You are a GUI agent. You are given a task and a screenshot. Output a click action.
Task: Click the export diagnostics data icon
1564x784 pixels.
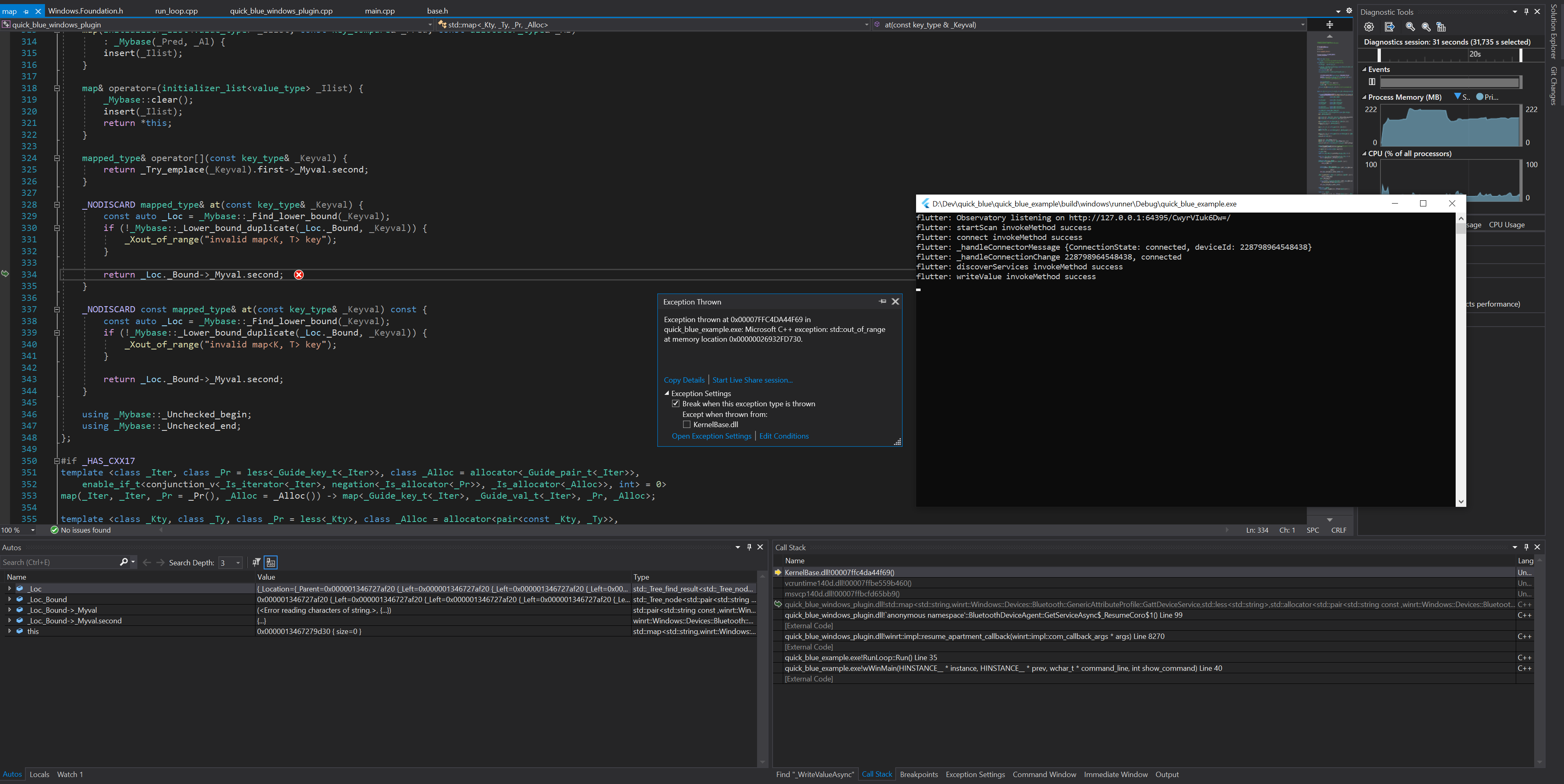tap(1389, 27)
